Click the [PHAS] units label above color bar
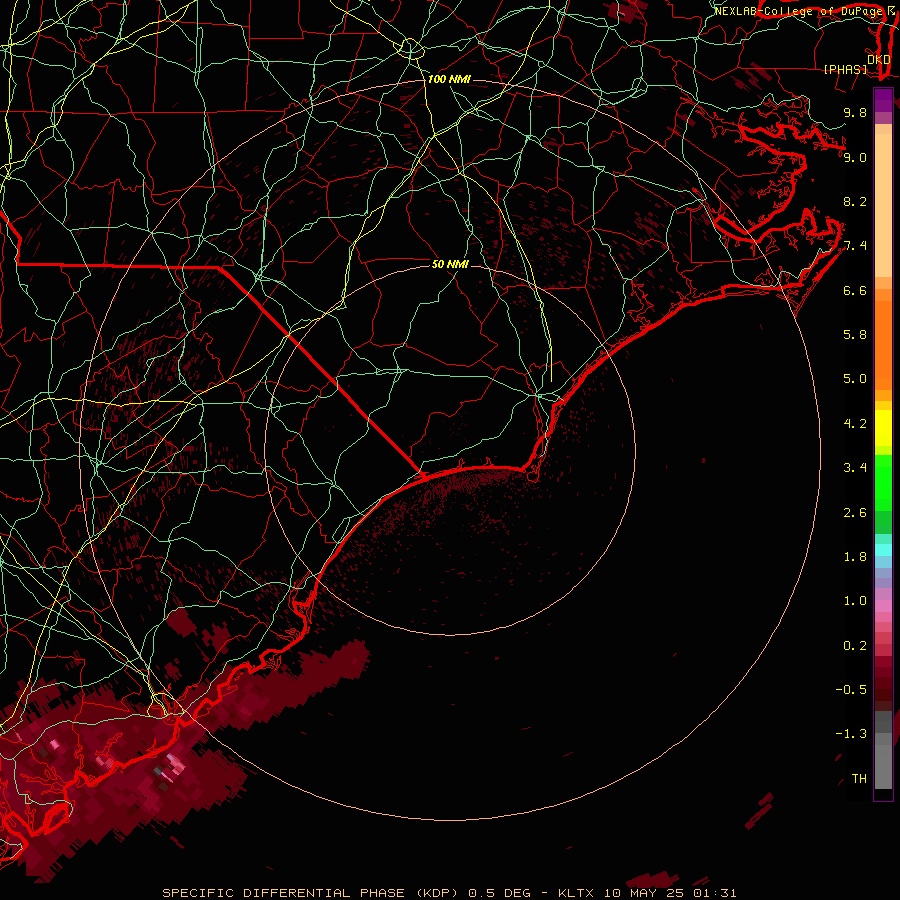Screen dimensions: 900x900 [x=845, y=69]
